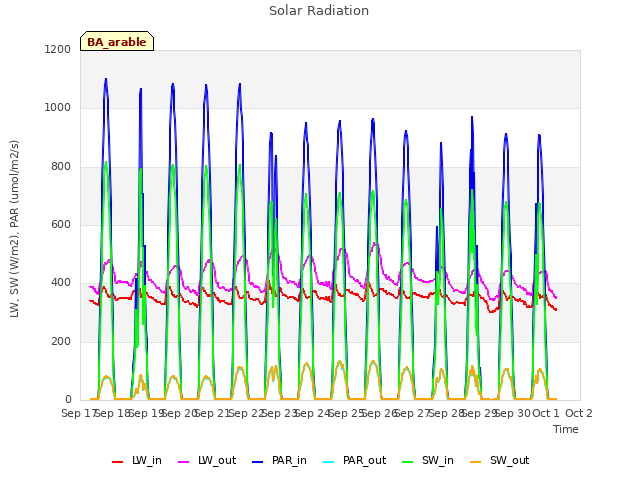Click the cyan PAR_out legend color marker
This screenshot has height=480, width=640.
pos(329,462)
